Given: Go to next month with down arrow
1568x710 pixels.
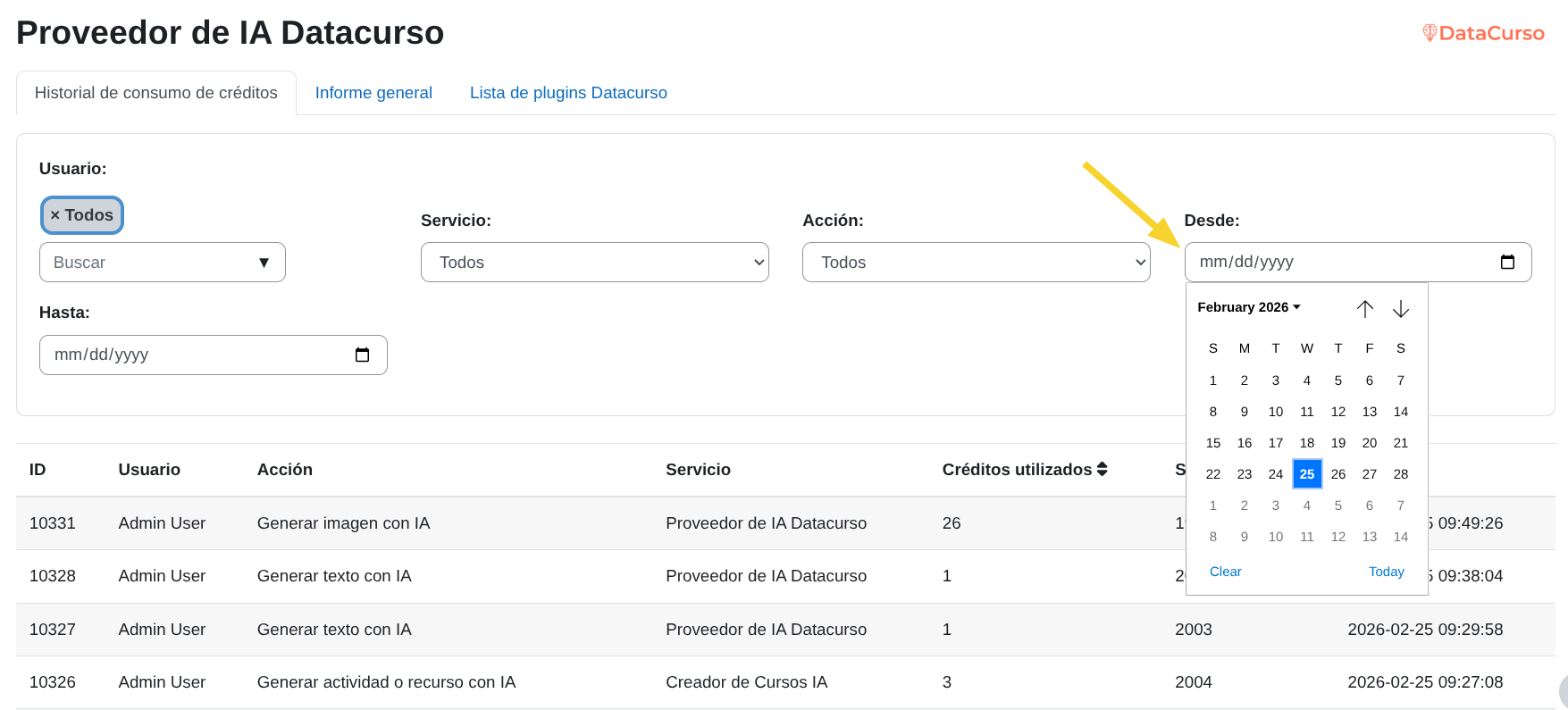Looking at the screenshot, I should 1400,308.
